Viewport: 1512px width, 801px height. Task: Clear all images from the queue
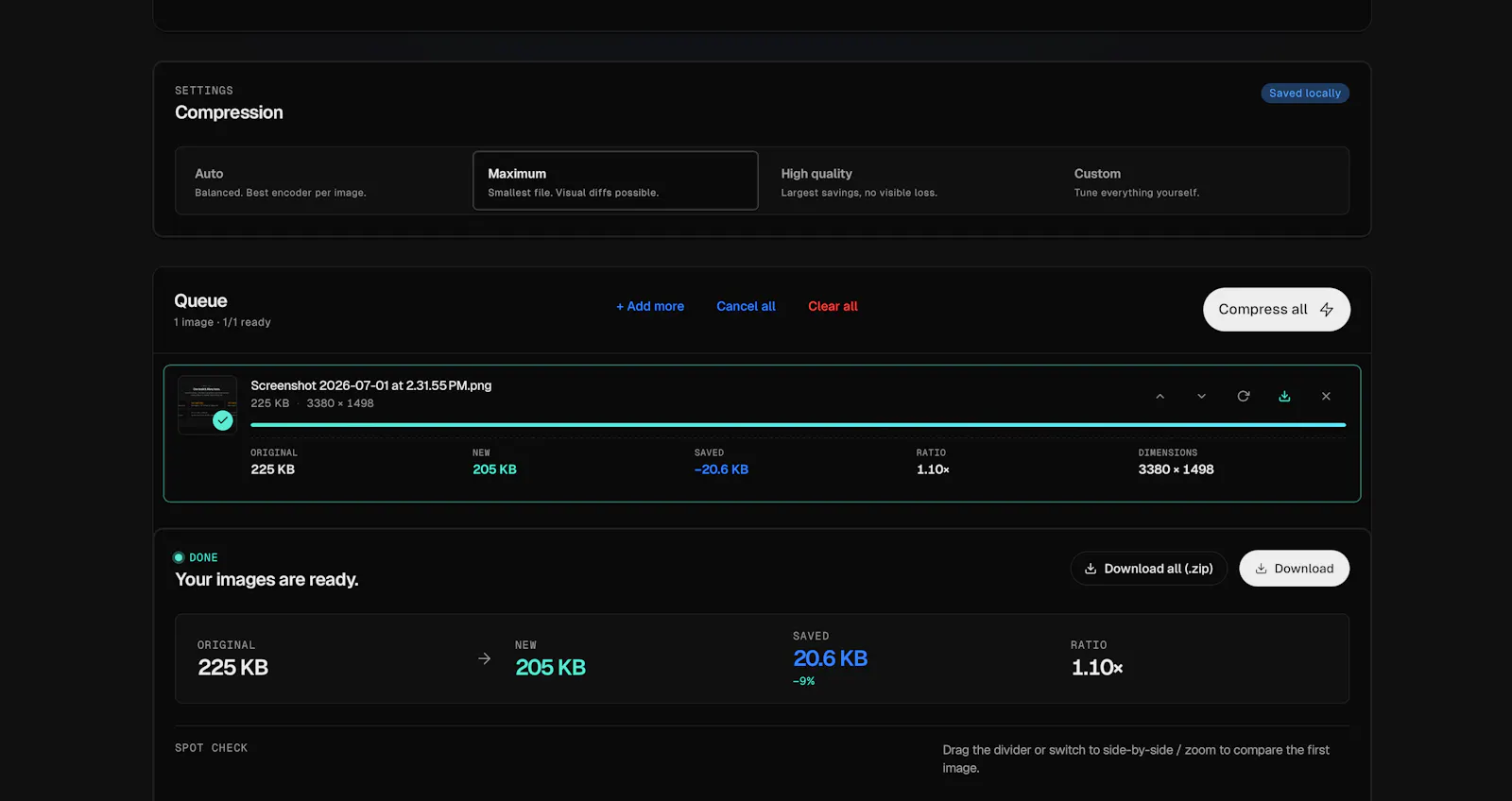(833, 306)
